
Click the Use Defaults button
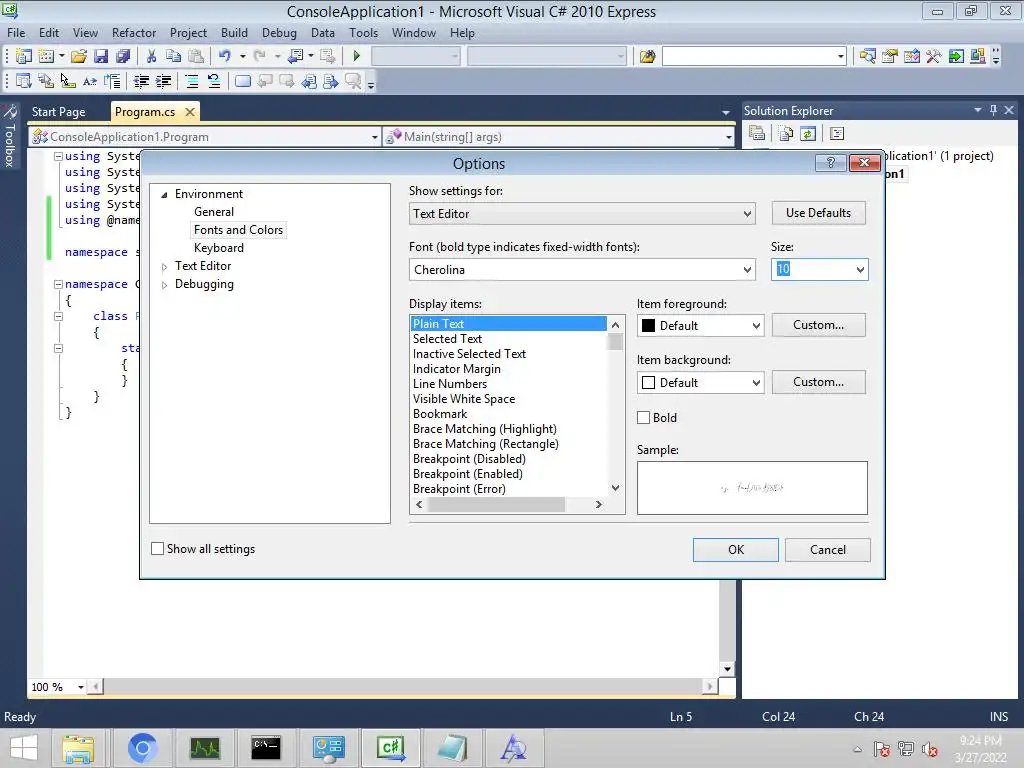tap(818, 213)
